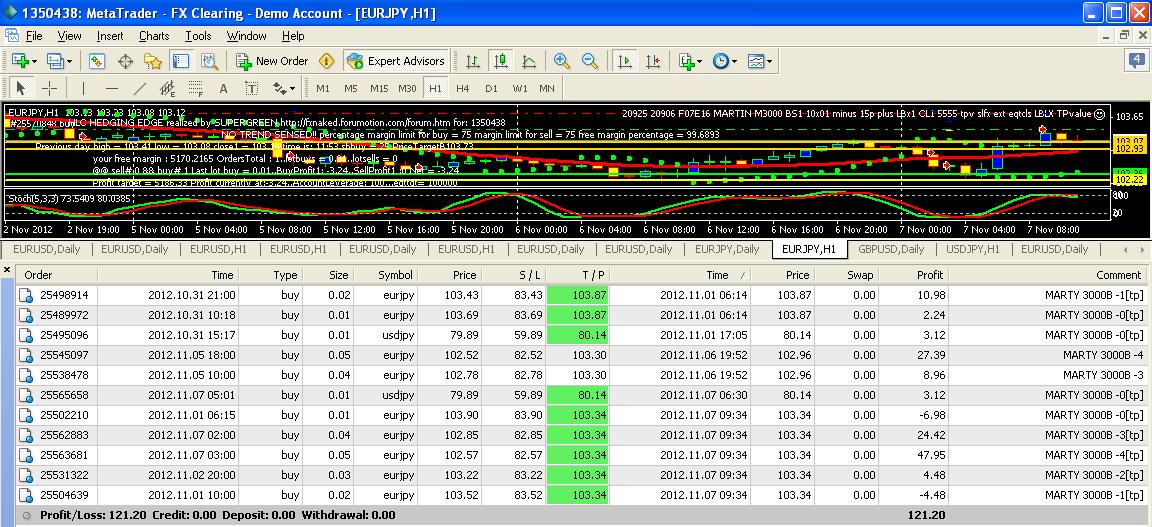Toggle candlestick chart mode
This screenshot has width=1152, height=527.
(x=501, y=61)
